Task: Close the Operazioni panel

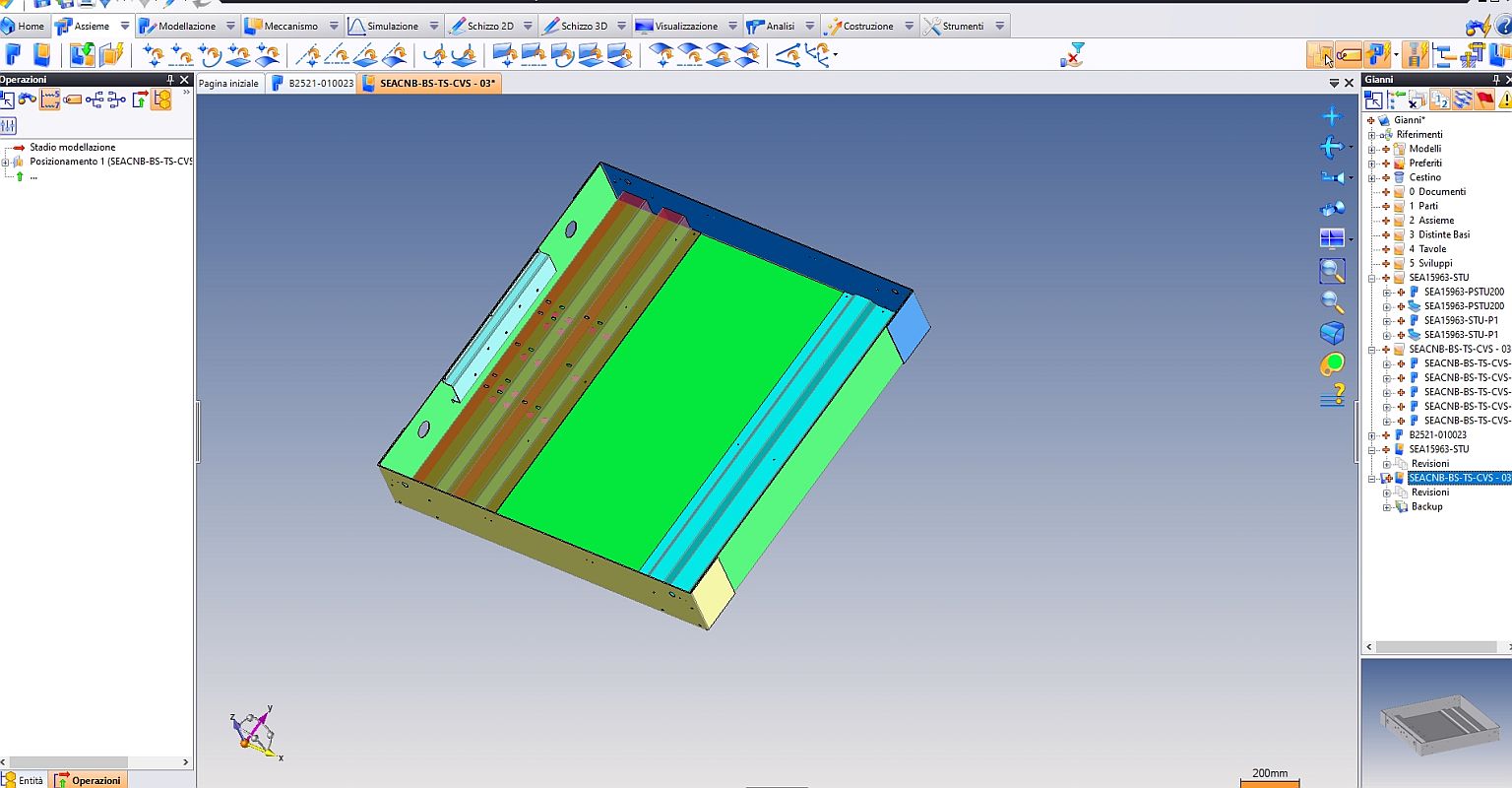Action: pos(185,80)
